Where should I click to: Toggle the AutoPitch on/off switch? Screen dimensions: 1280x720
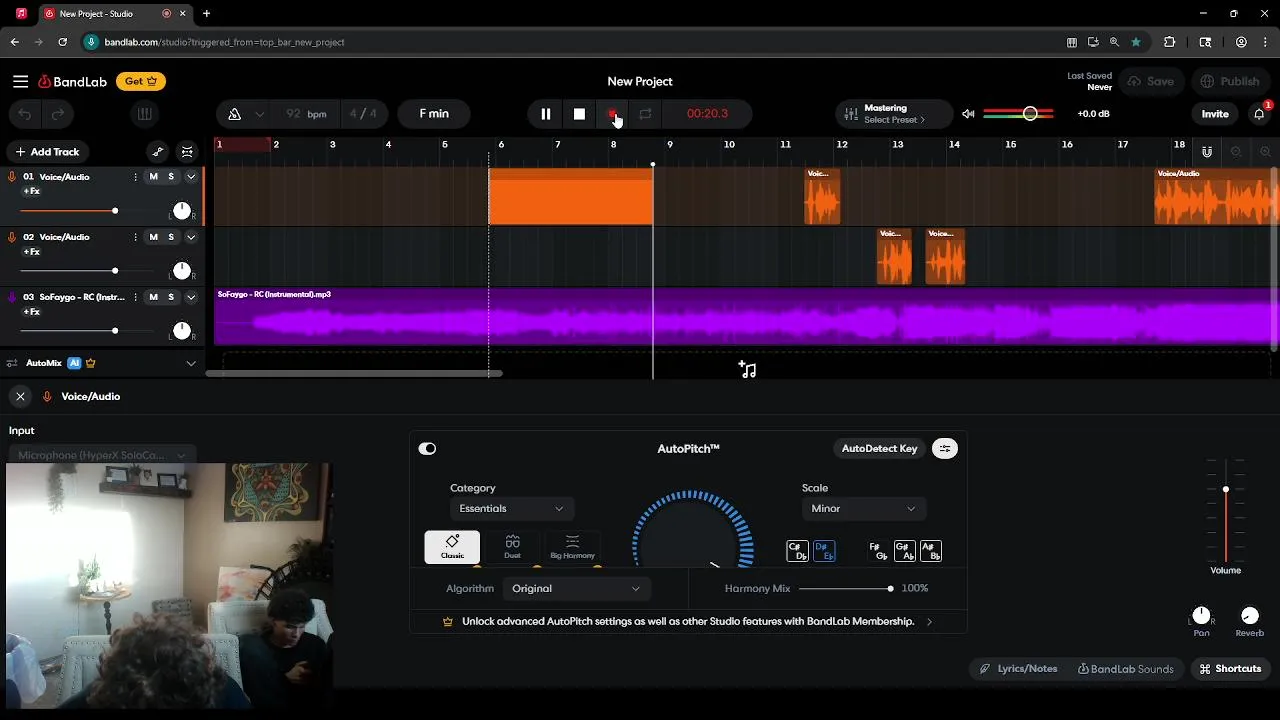pyautogui.click(x=427, y=449)
